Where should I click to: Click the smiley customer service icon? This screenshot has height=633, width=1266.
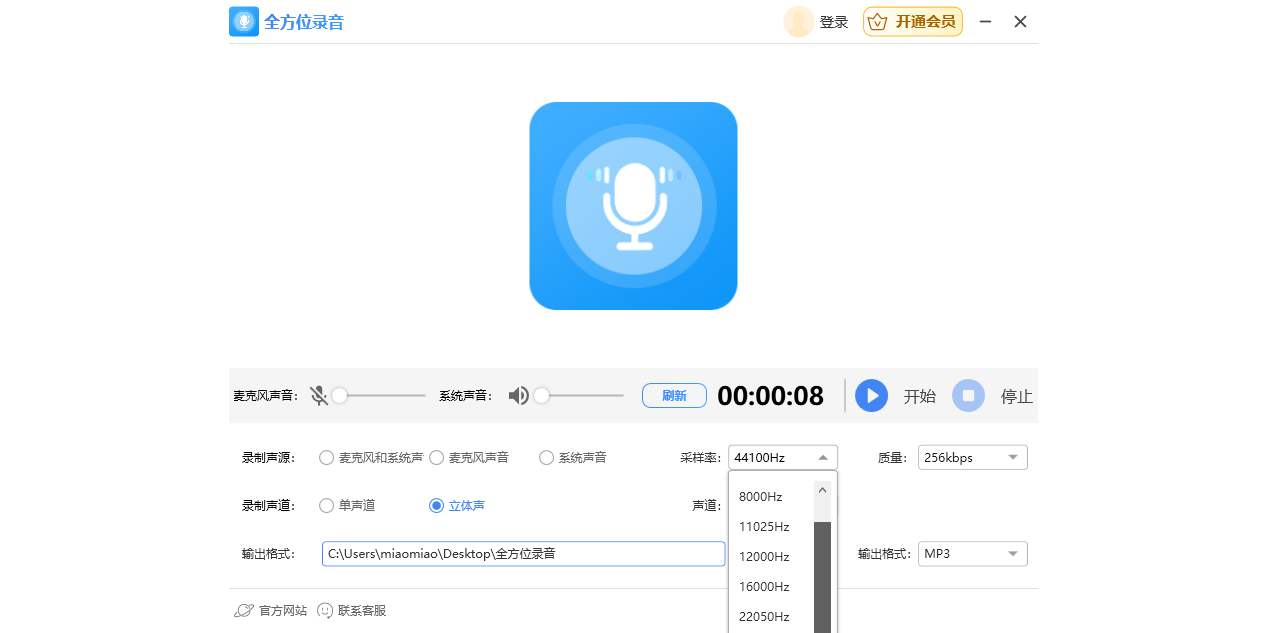point(325,611)
